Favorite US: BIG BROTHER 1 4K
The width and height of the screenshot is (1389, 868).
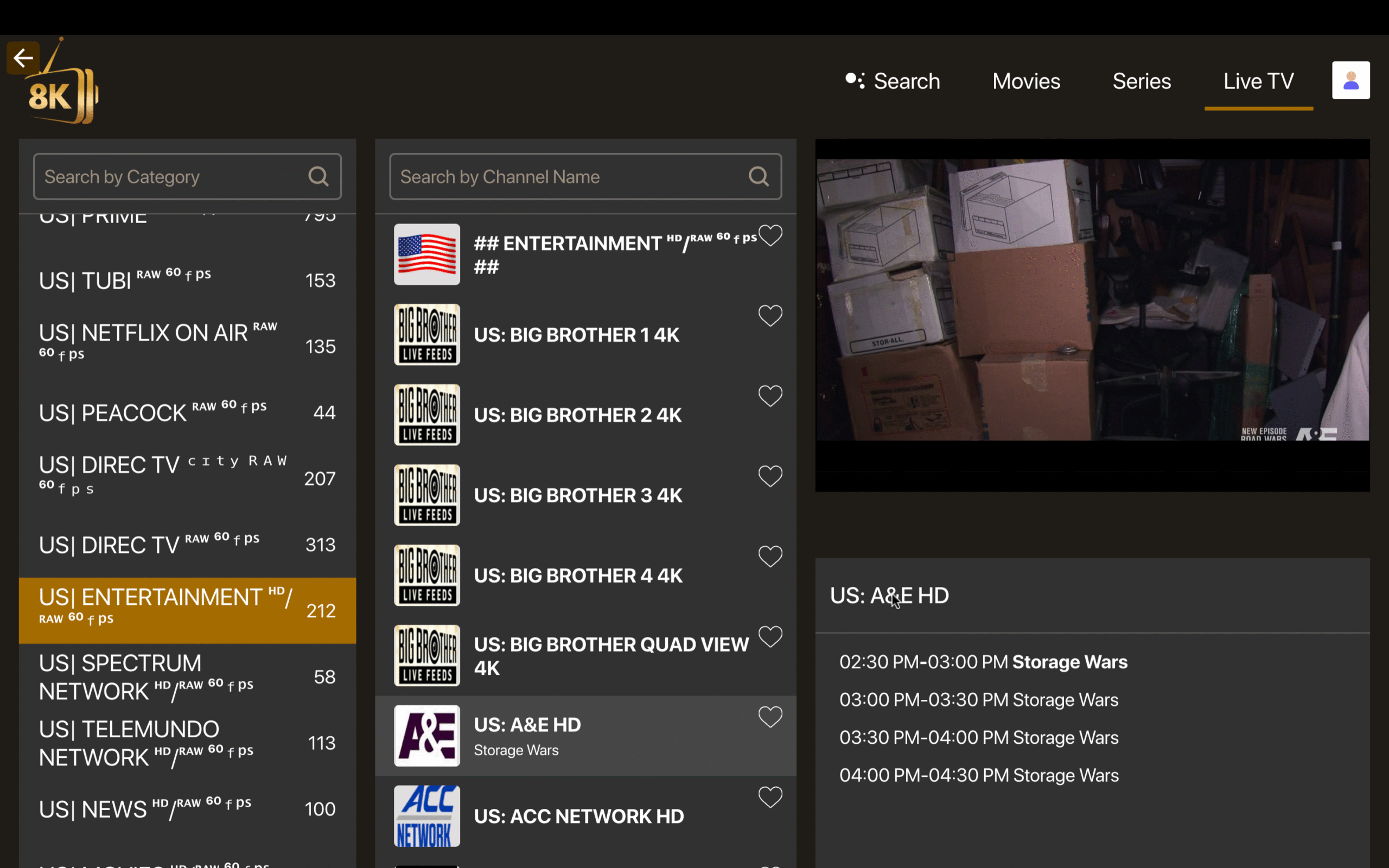click(x=770, y=316)
